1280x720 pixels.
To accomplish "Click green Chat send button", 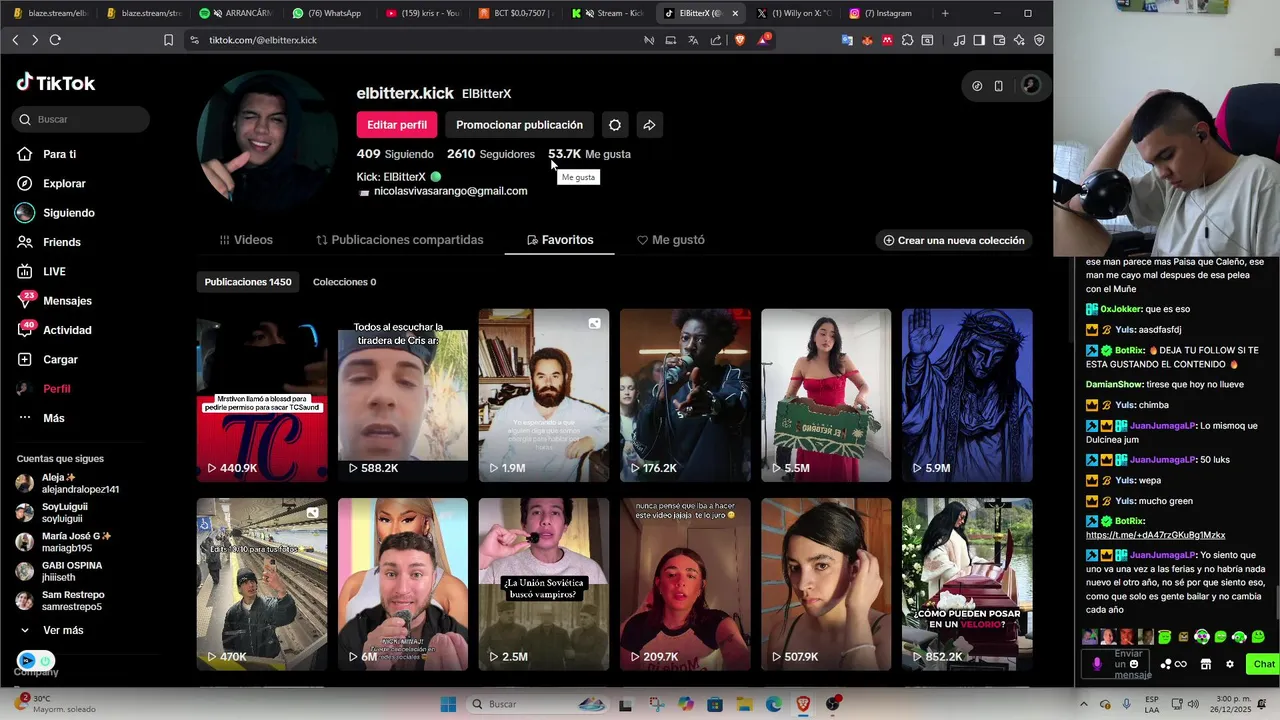I will pos(1264,664).
